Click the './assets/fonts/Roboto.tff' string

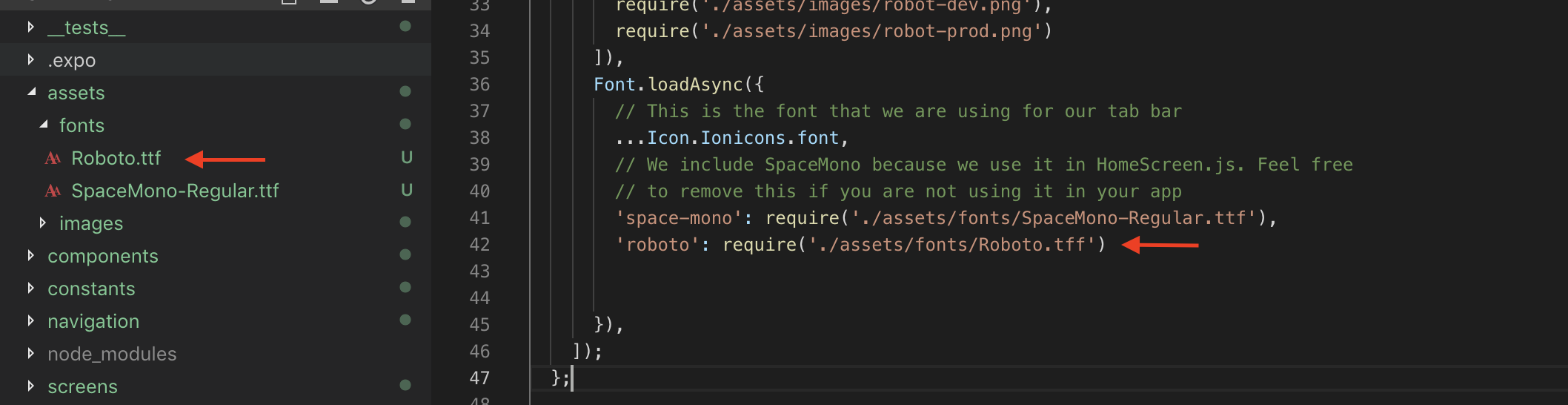point(951,245)
